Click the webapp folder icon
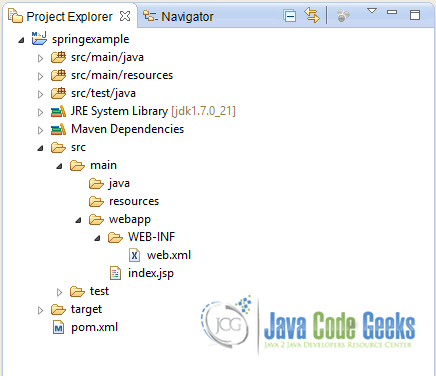Image resolution: width=436 pixels, height=380 pixels. [96, 219]
